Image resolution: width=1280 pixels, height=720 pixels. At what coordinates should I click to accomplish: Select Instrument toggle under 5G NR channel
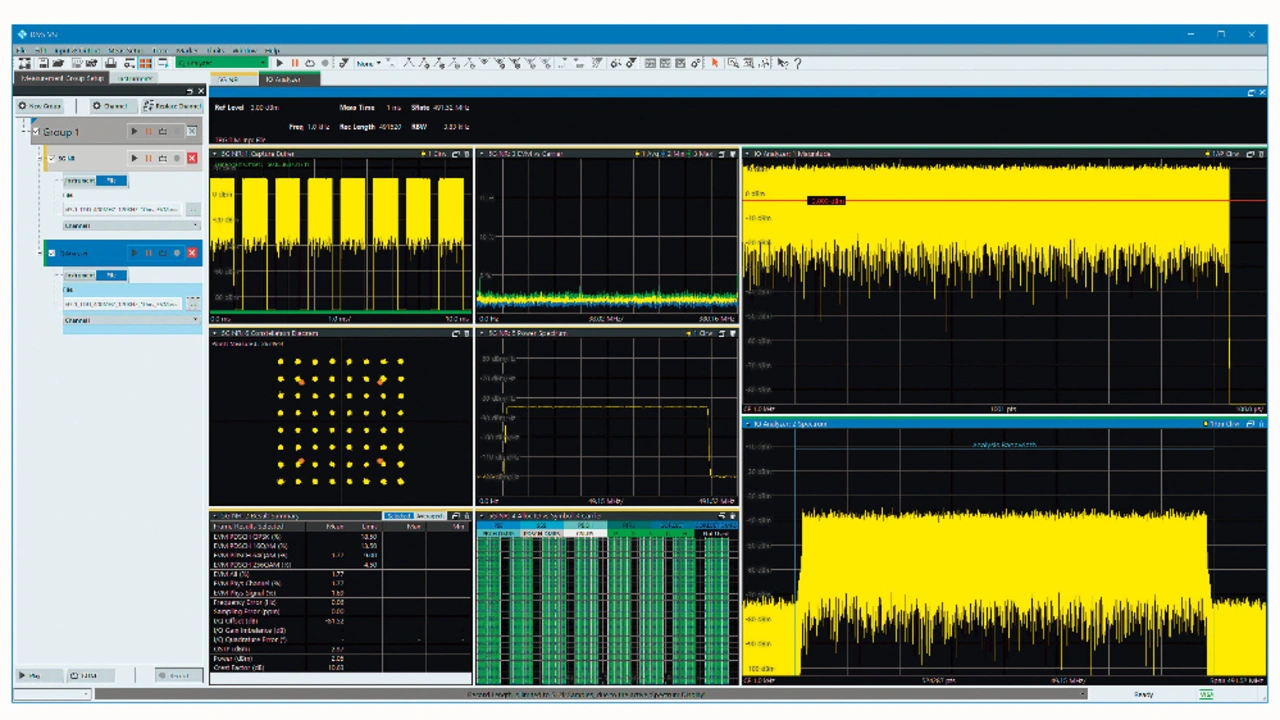click(x=80, y=180)
